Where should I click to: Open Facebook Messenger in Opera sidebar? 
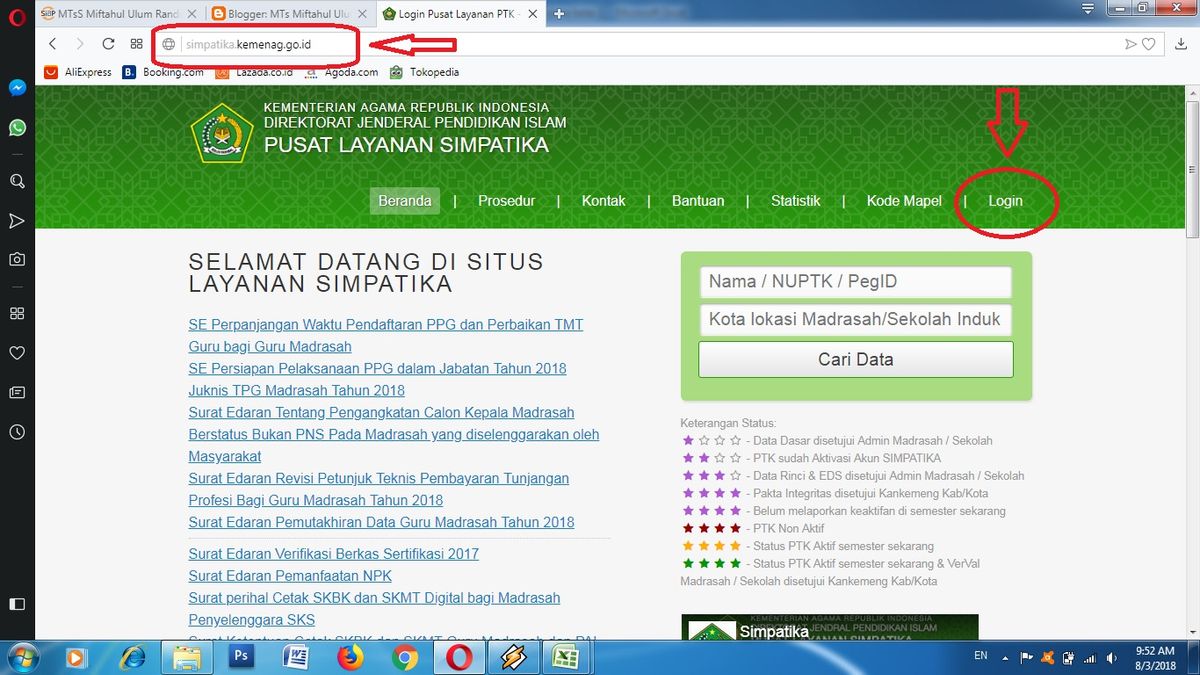click(17, 88)
